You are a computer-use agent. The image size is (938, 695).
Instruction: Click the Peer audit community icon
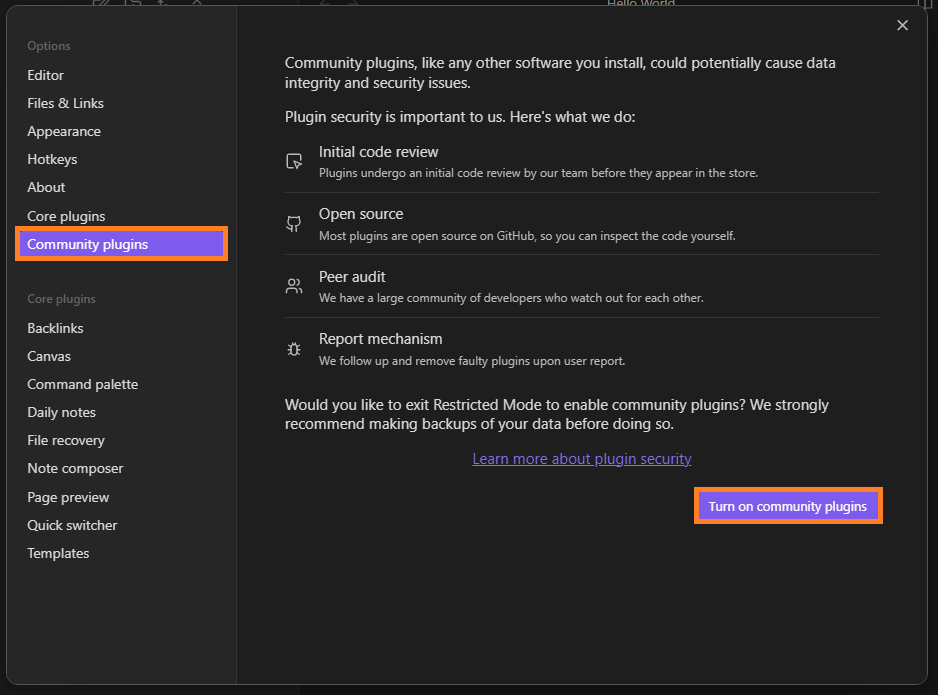[293, 285]
